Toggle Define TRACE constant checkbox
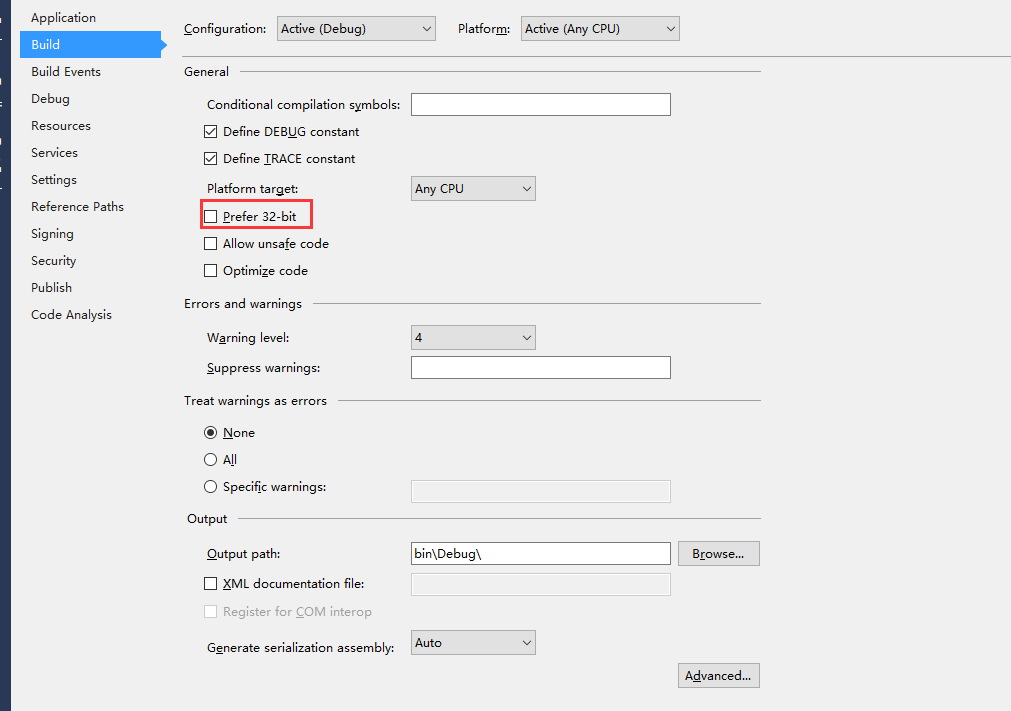1011x711 pixels. point(210,159)
